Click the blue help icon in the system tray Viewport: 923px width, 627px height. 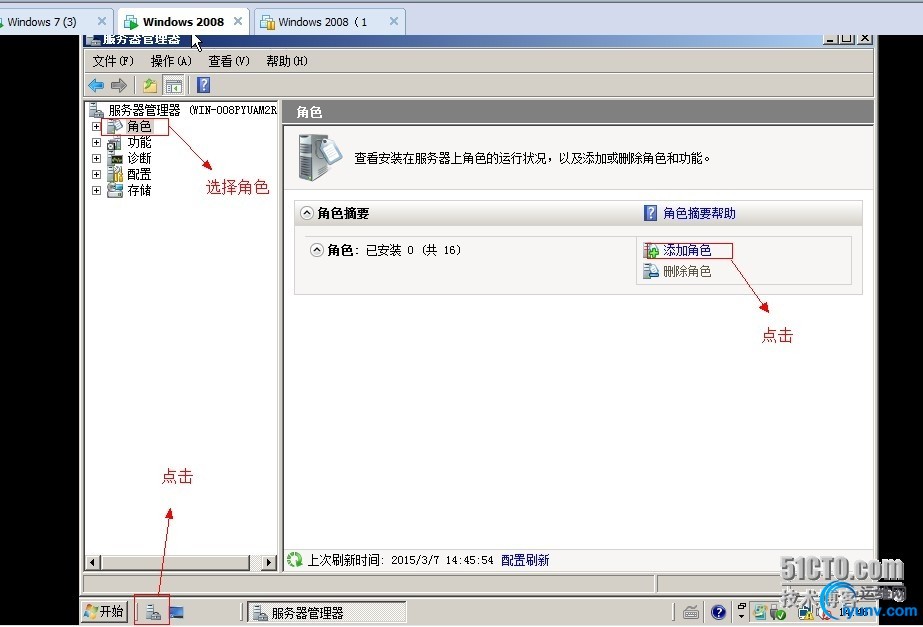(718, 613)
